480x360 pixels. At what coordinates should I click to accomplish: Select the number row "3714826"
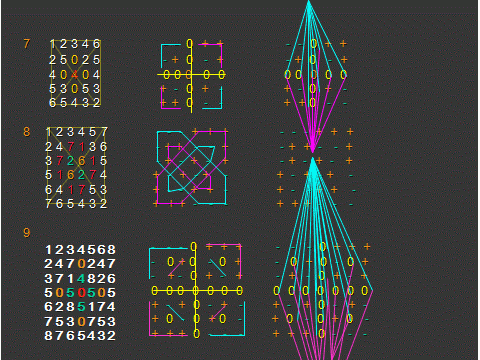[x=80, y=278]
